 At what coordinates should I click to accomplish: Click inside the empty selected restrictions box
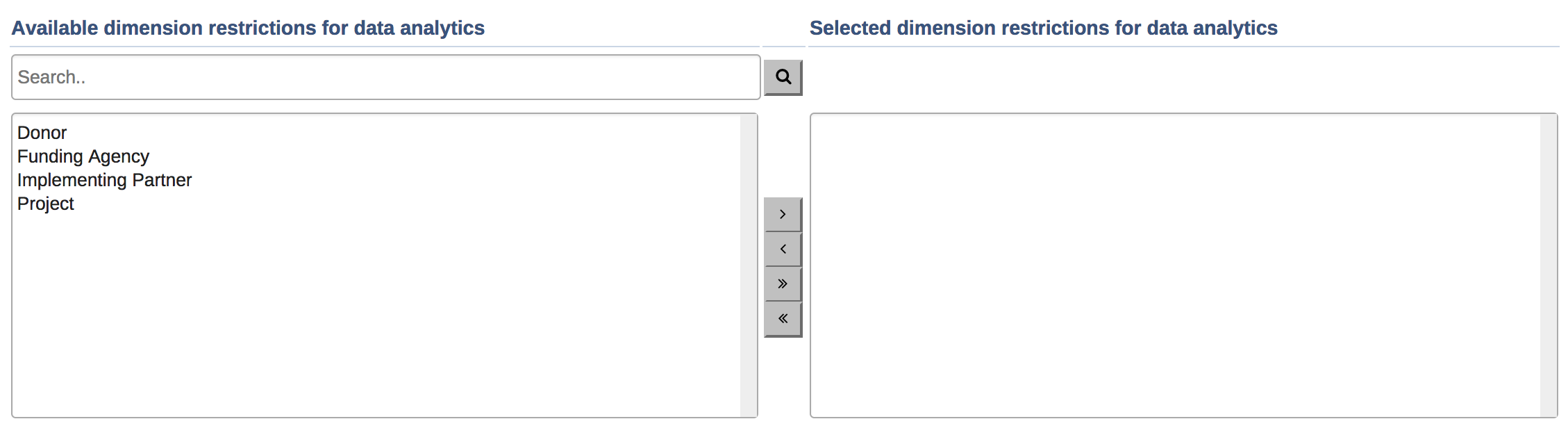pos(1174,265)
